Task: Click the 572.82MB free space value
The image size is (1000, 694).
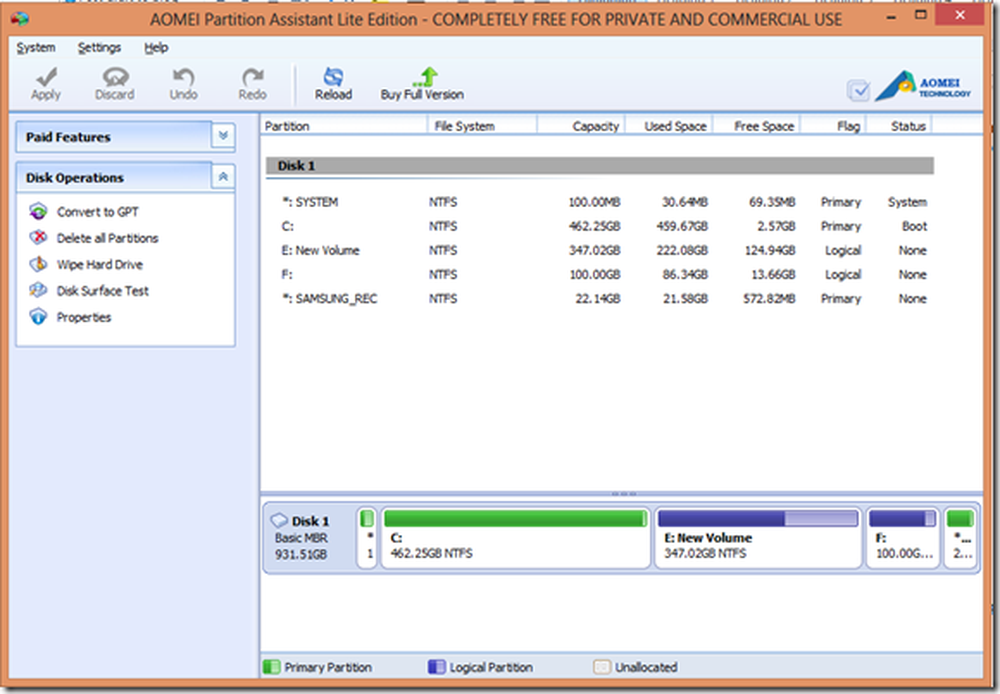Action: pos(769,299)
